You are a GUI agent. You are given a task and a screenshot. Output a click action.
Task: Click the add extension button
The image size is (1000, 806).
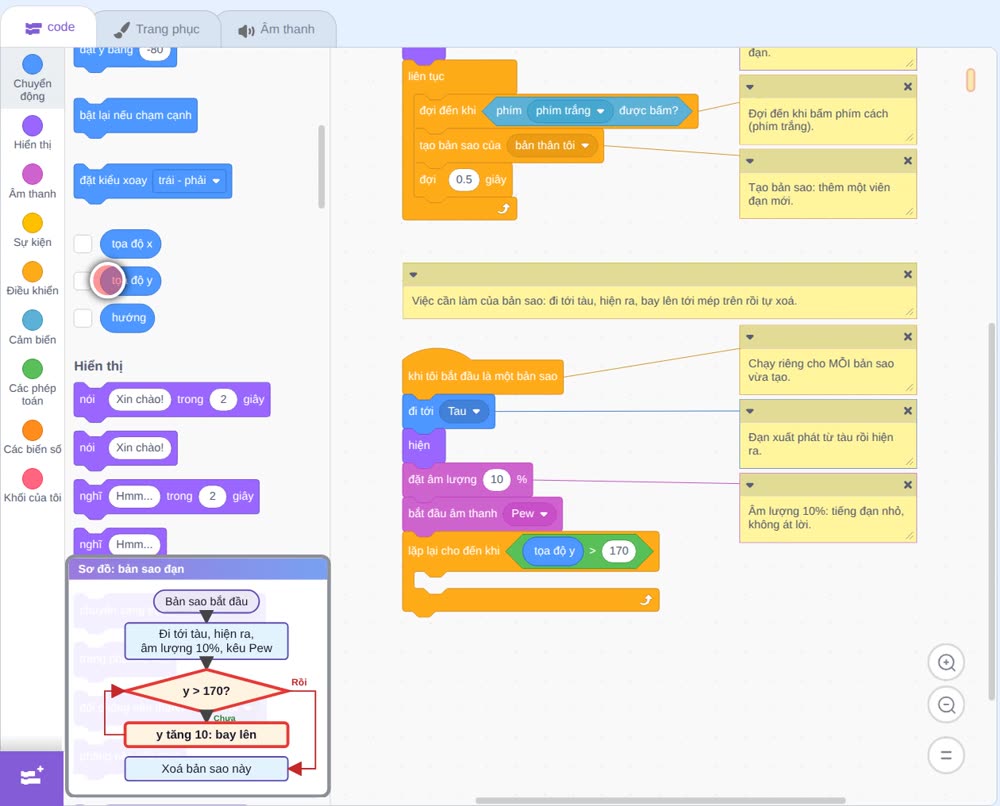tap(31, 778)
